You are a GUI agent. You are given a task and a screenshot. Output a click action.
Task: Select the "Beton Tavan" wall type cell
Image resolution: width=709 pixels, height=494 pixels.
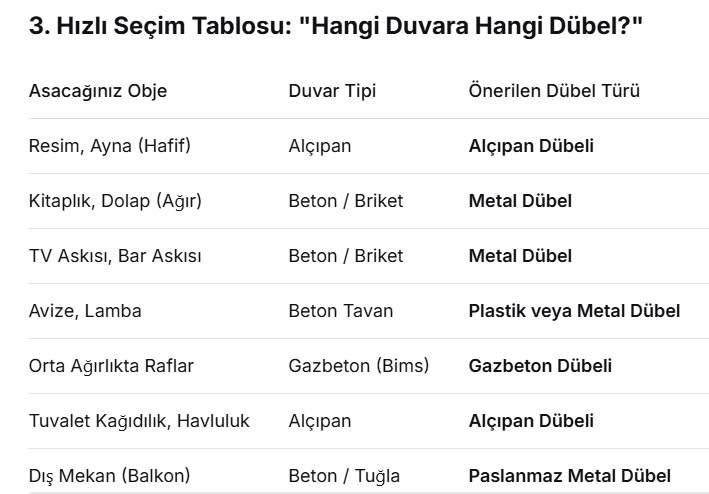341,311
